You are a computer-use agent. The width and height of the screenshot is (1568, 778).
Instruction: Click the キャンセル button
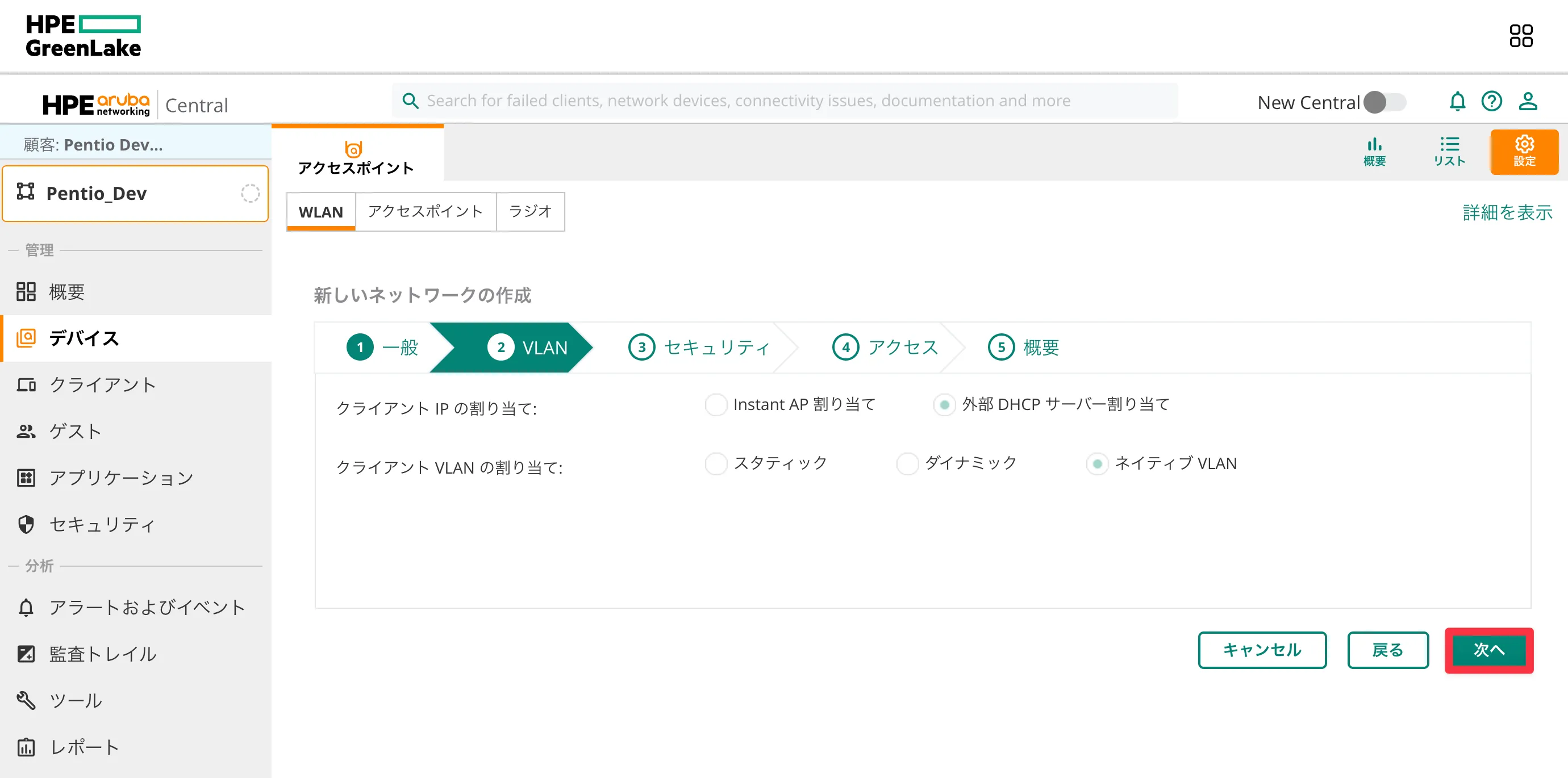point(1261,650)
